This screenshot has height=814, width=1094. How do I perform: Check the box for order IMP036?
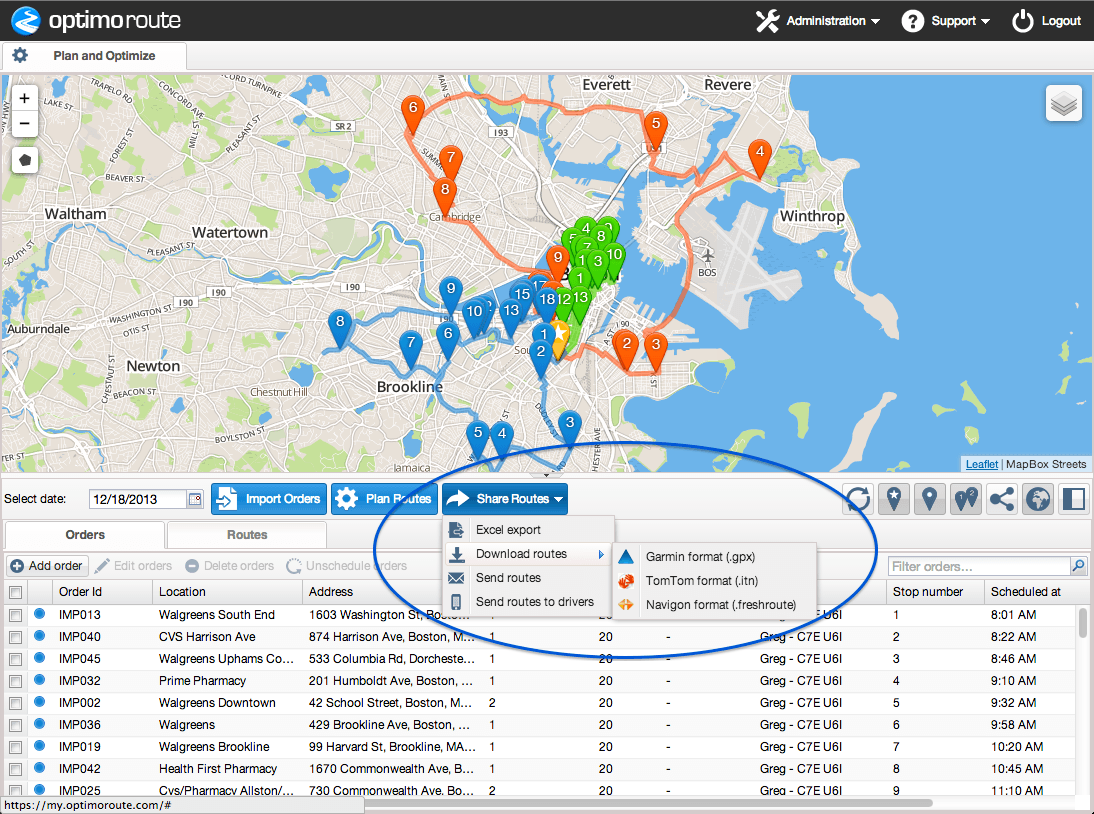pos(15,725)
